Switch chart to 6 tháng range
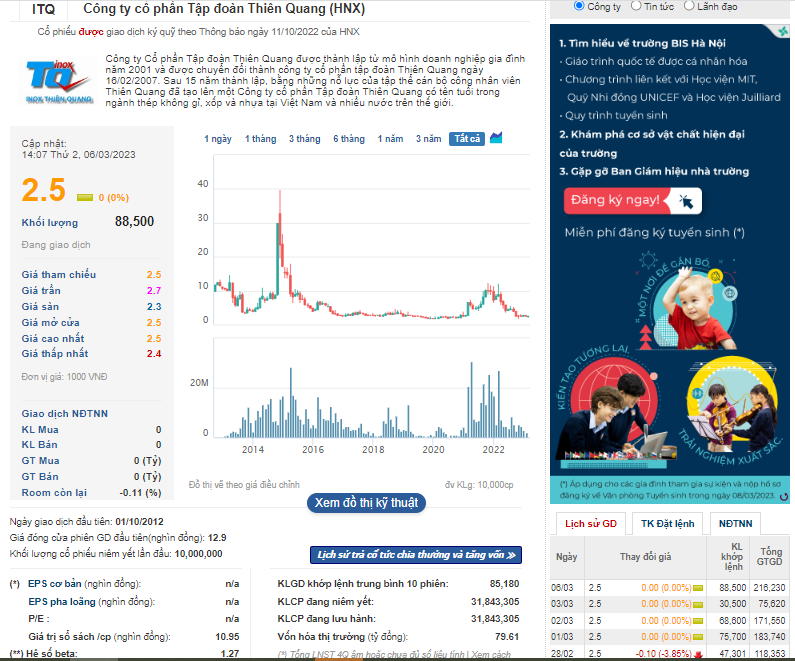 coord(349,138)
